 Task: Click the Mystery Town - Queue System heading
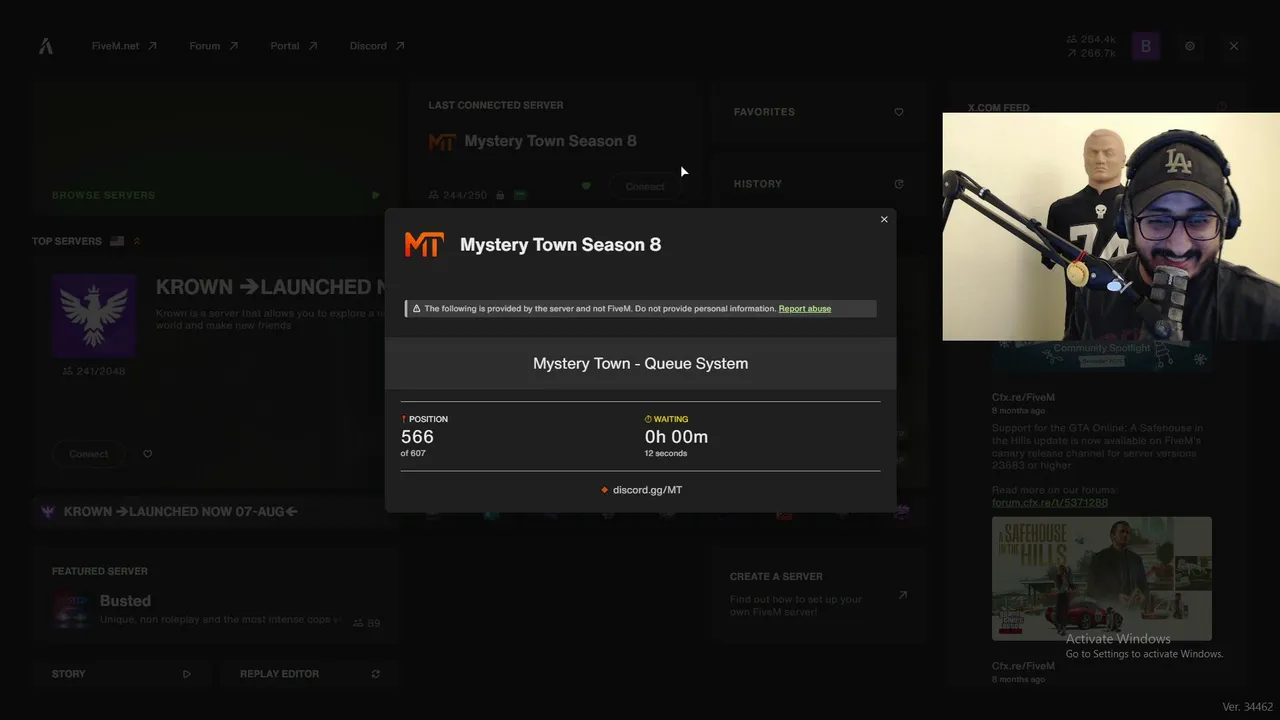[640, 363]
